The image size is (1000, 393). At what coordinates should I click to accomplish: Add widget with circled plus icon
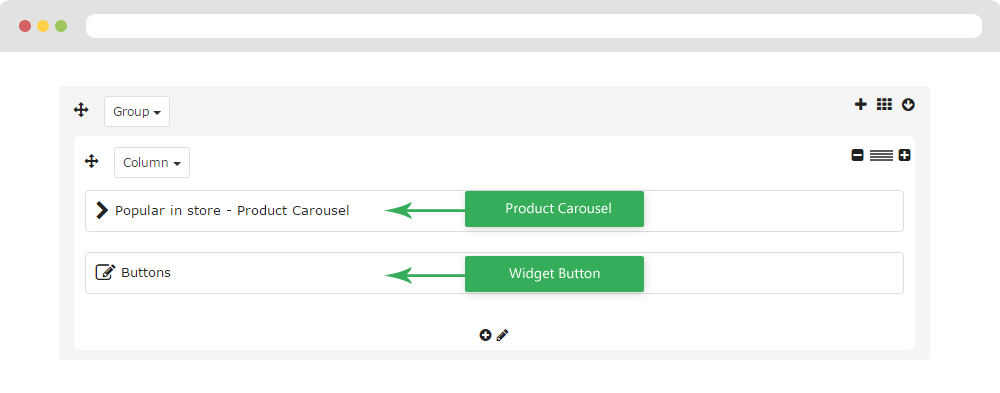click(485, 335)
